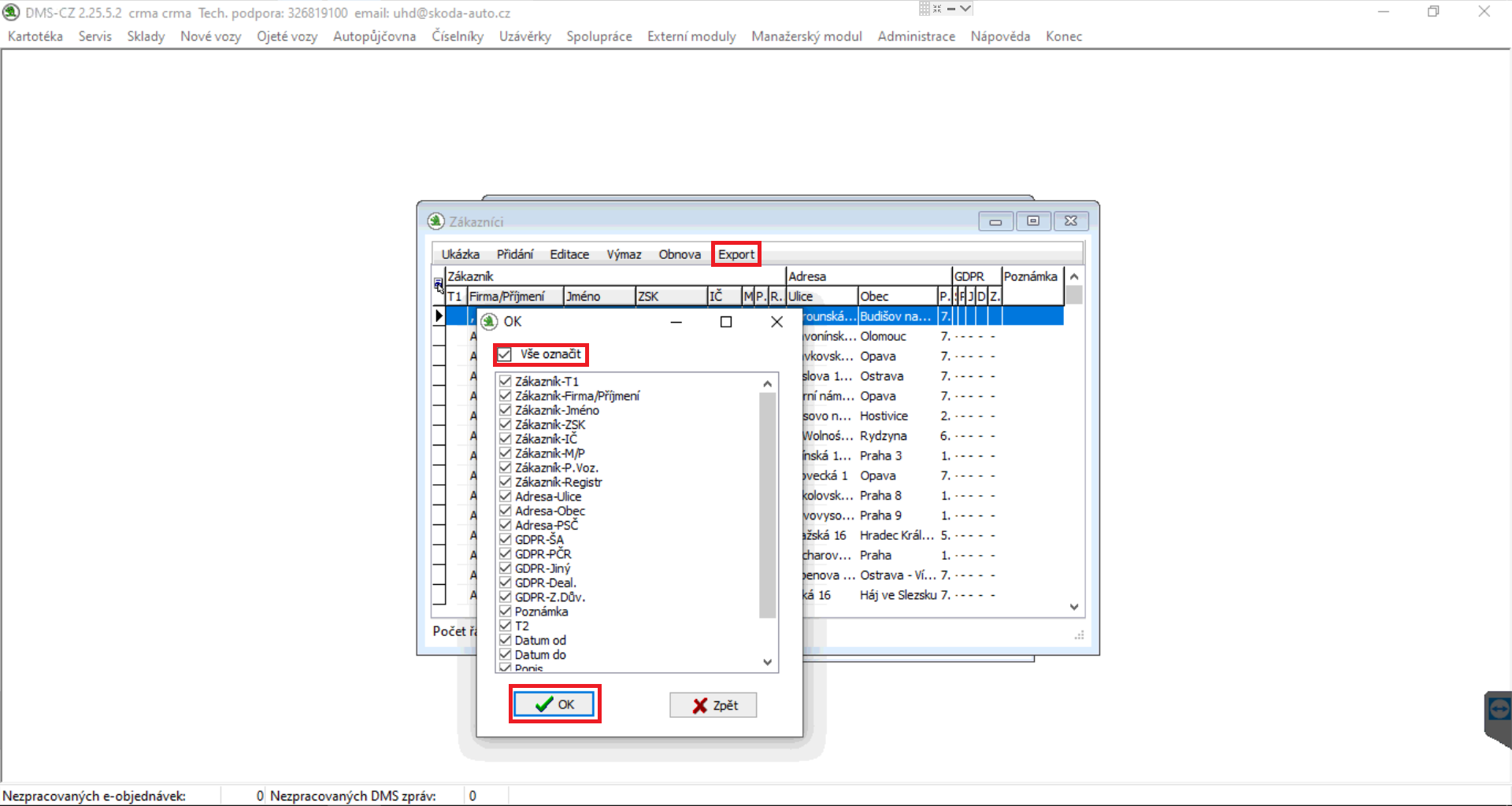Click the Škoda logo in the Zákazníci title bar

435,221
